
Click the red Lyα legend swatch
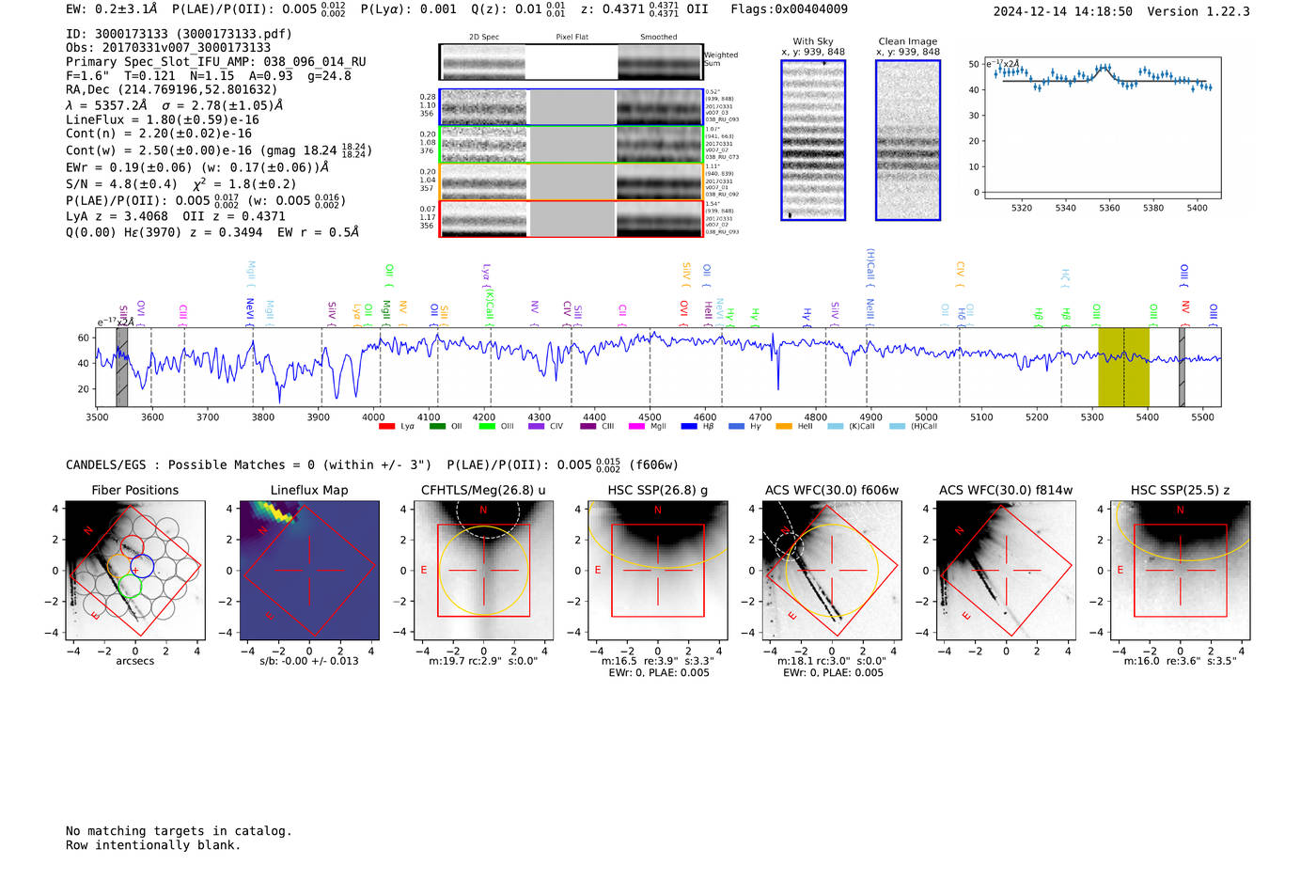(x=386, y=427)
